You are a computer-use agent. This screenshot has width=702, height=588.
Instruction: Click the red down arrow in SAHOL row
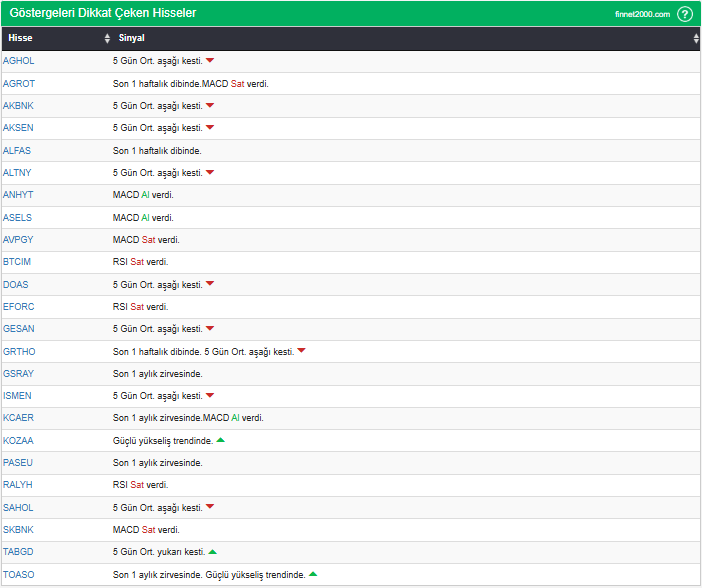[210, 506]
